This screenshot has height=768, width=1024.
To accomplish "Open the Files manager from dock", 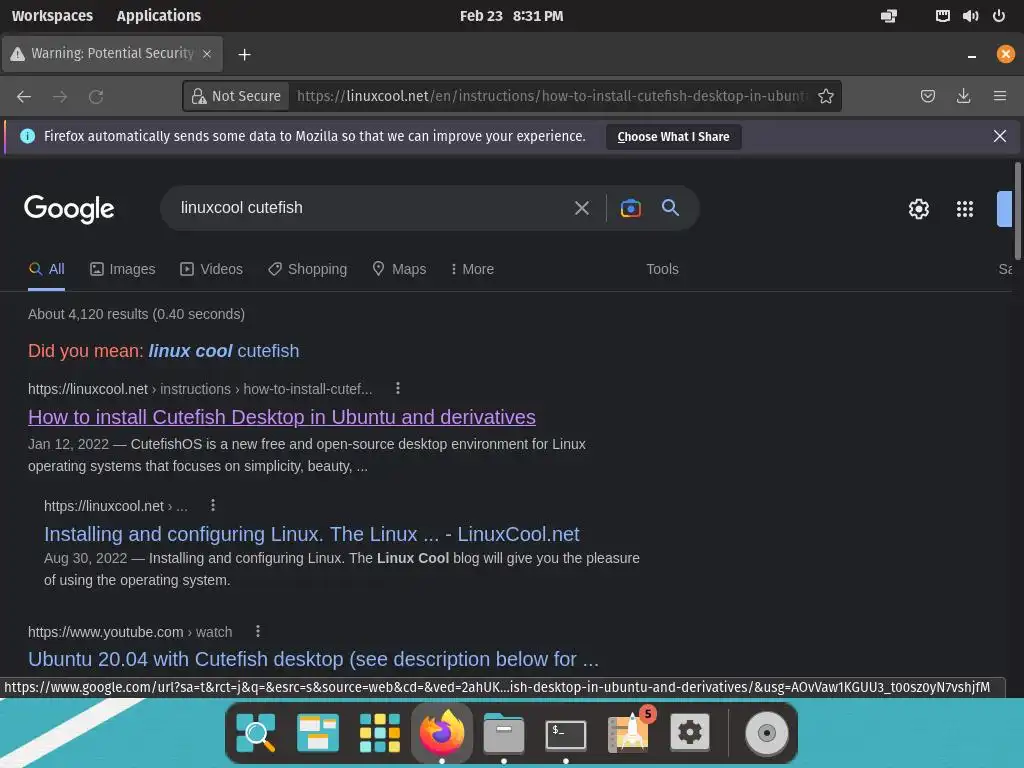I will pos(504,733).
